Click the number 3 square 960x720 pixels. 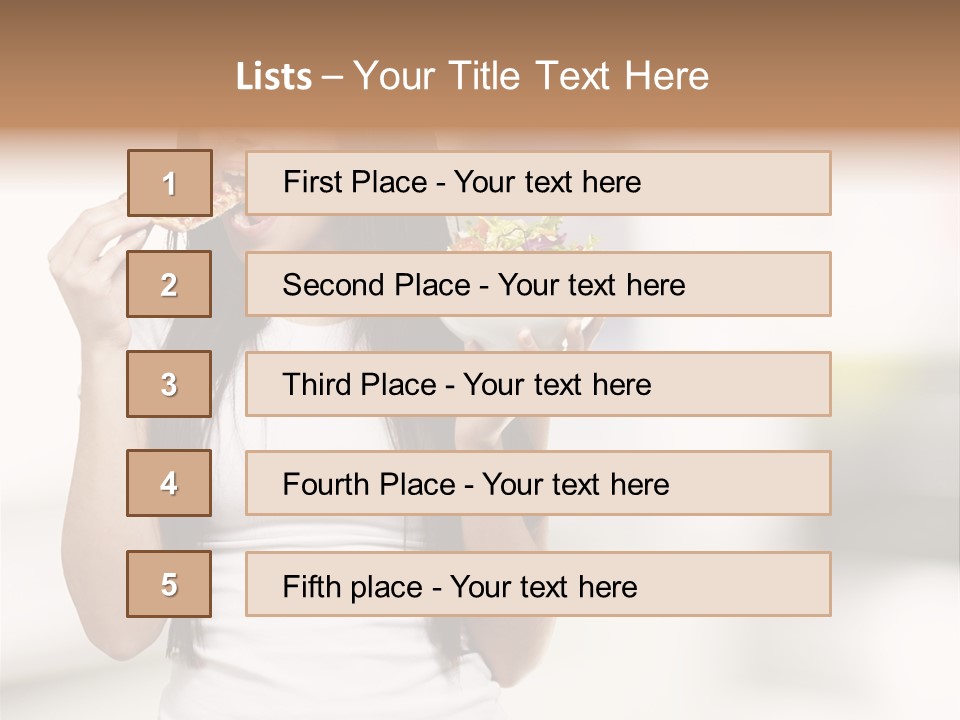(169, 384)
